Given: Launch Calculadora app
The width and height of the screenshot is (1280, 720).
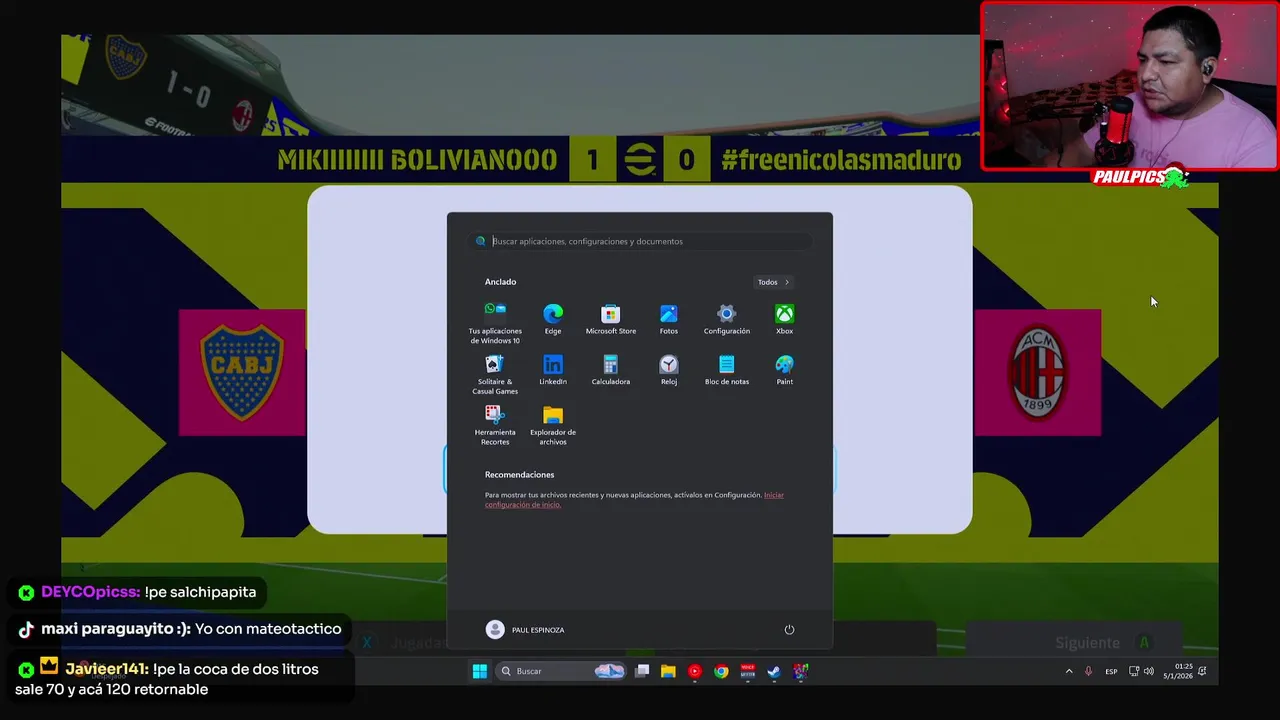Looking at the screenshot, I should pyautogui.click(x=611, y=370).
